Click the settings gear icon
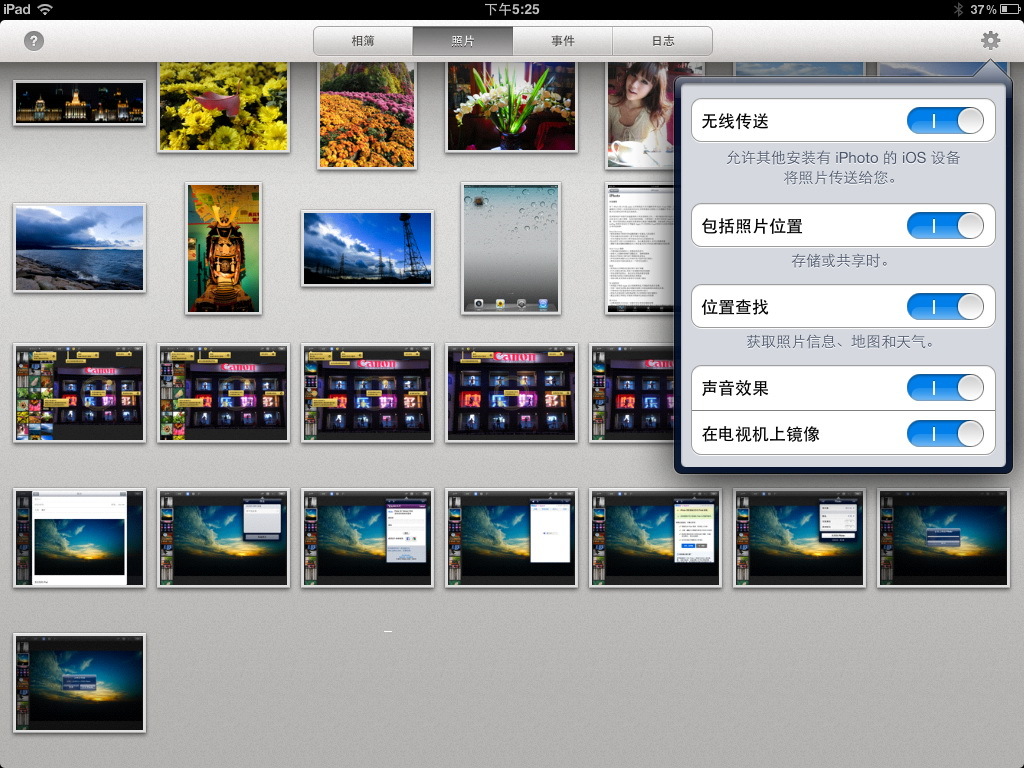This screenshot has height=768, width=1024. tap(990, 41)
